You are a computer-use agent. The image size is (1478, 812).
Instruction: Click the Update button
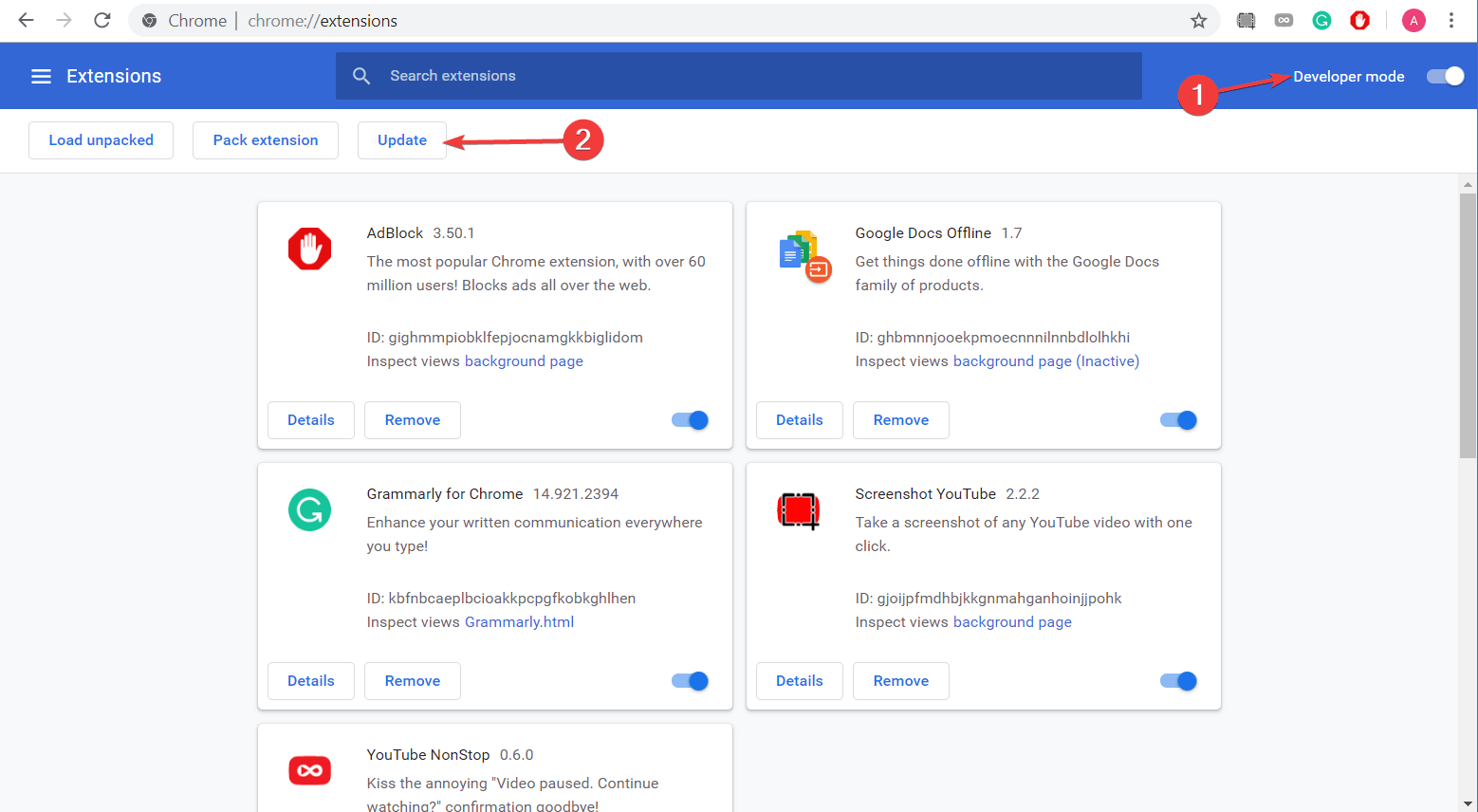tap(402, 140)
